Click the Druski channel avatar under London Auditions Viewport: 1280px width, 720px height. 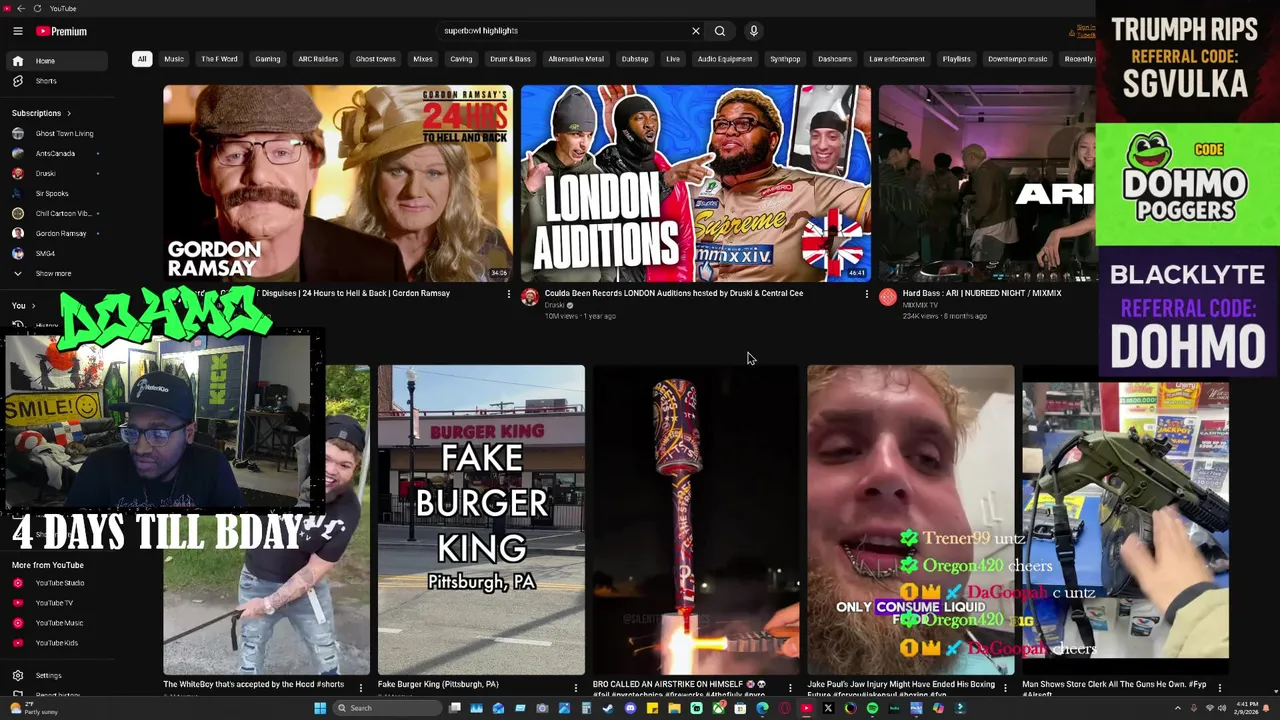pos(530,297)
